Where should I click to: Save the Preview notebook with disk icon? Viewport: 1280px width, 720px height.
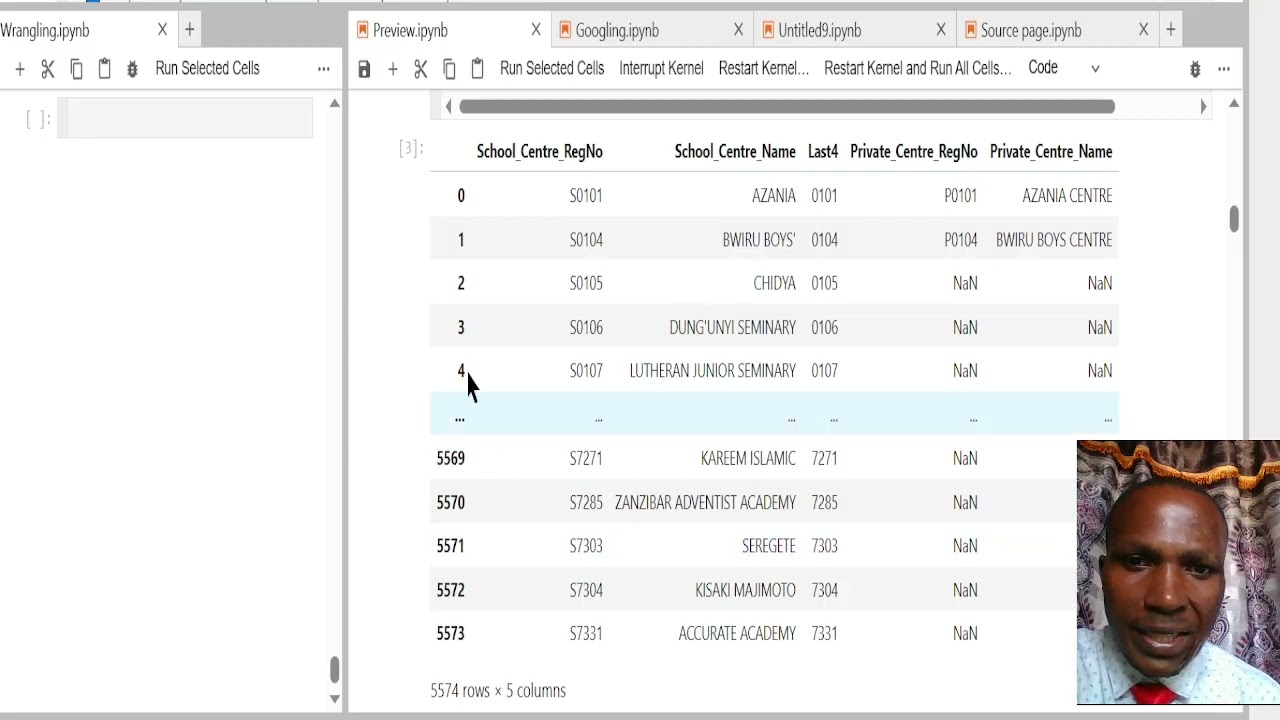click(x=364, y=69)
